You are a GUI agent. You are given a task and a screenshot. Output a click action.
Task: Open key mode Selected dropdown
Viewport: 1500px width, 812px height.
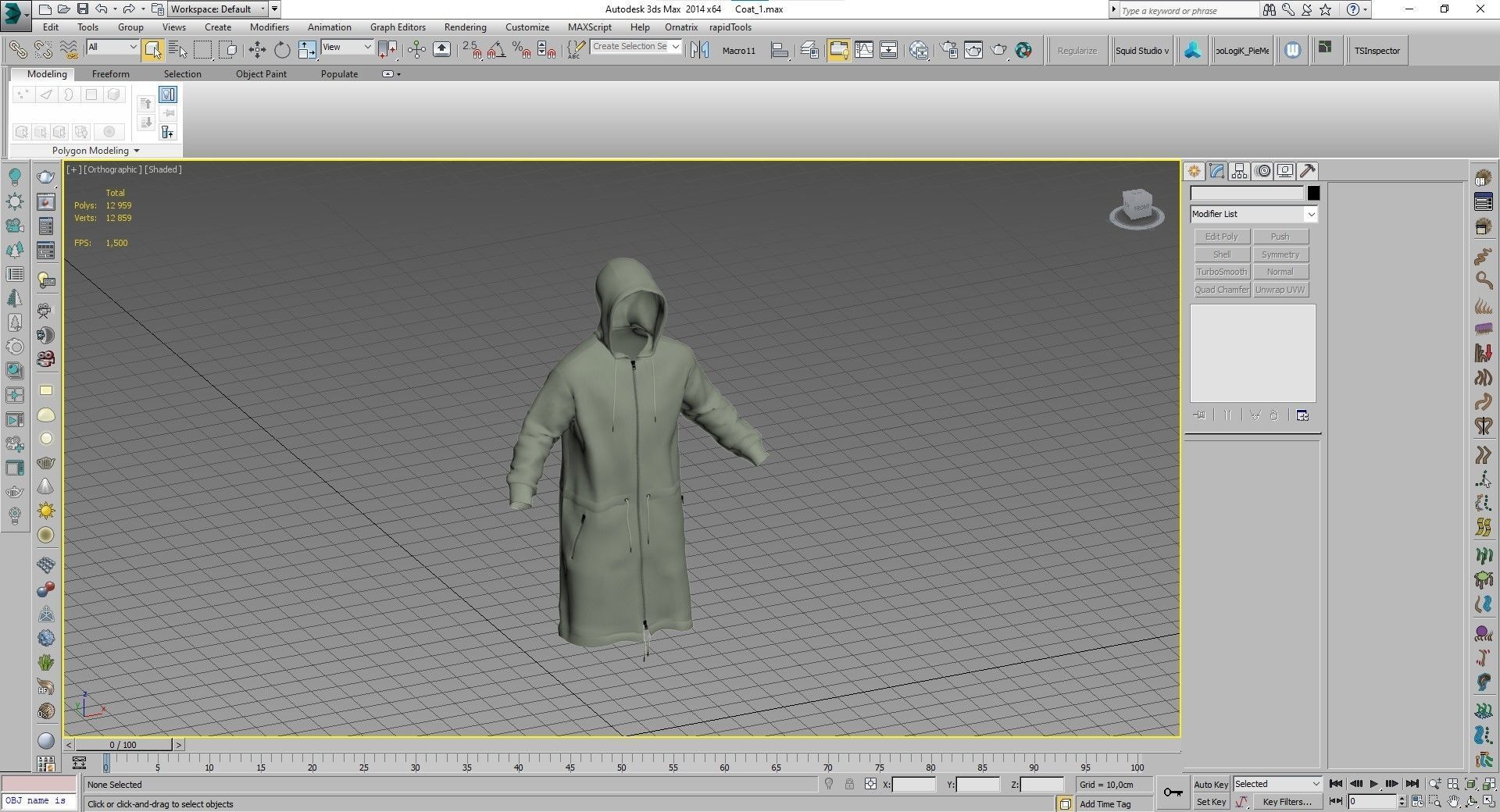point(1277,784)
